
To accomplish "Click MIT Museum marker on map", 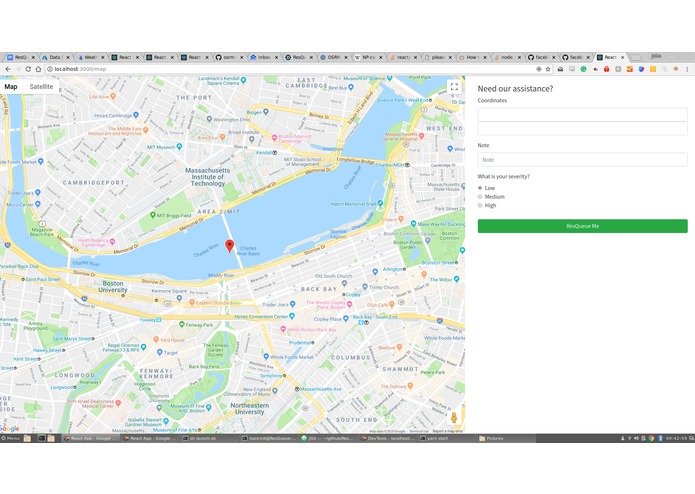I will [179, 146].
